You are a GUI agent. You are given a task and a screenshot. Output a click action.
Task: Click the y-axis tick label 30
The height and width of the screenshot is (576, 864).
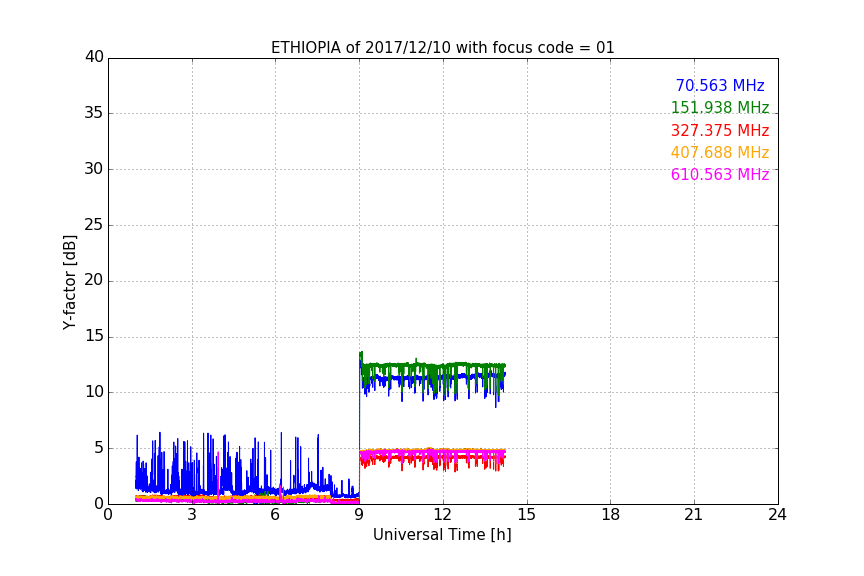(94, 169)
